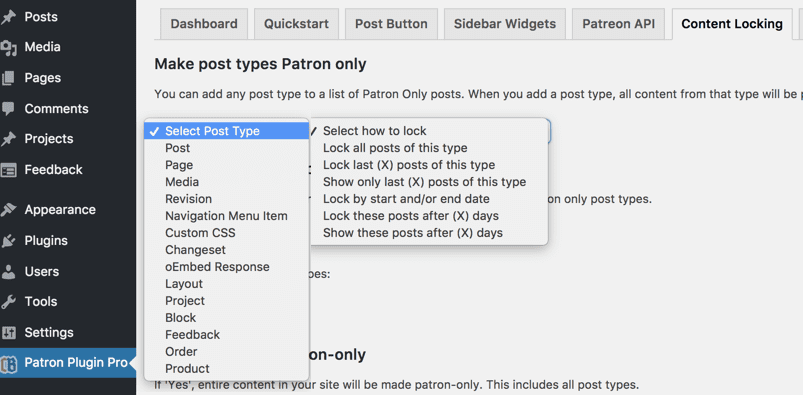Open the Settings sliders icon

[8, 332]
